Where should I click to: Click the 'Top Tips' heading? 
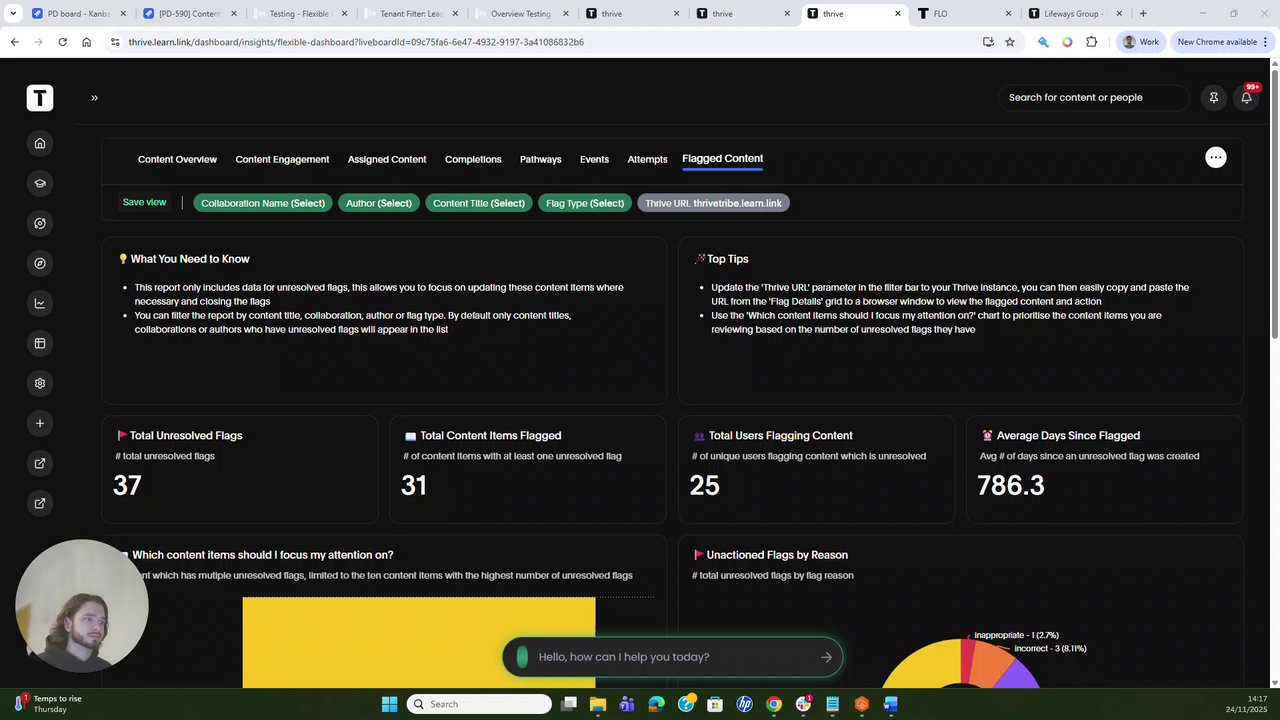[x=728, y=259]
